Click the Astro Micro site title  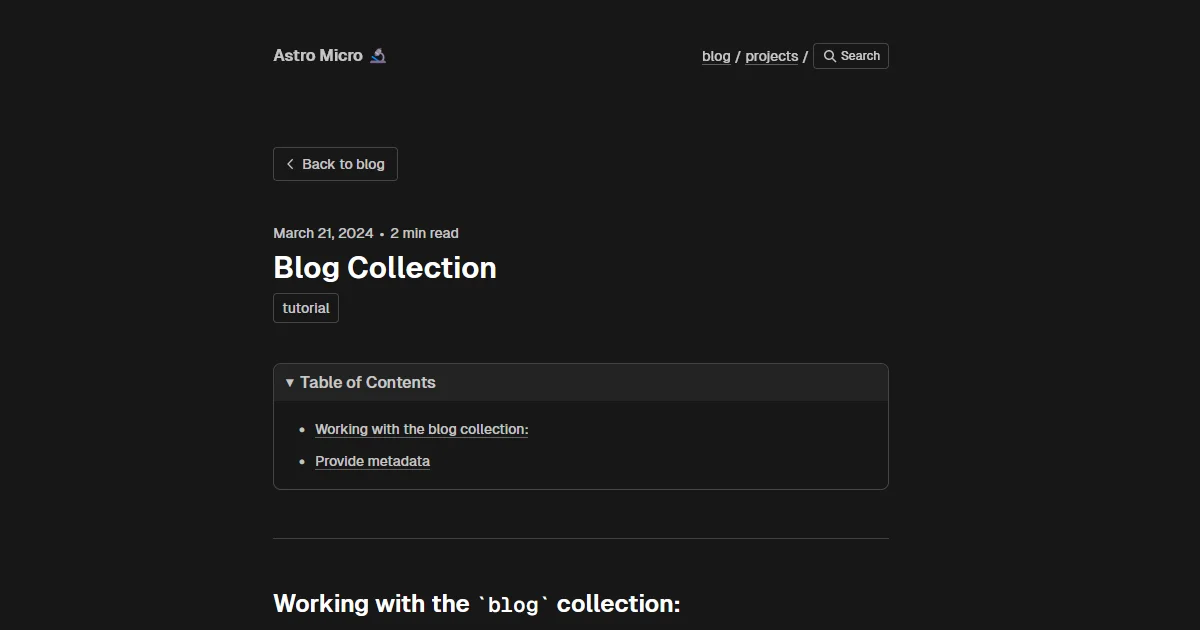click(320, 55)
